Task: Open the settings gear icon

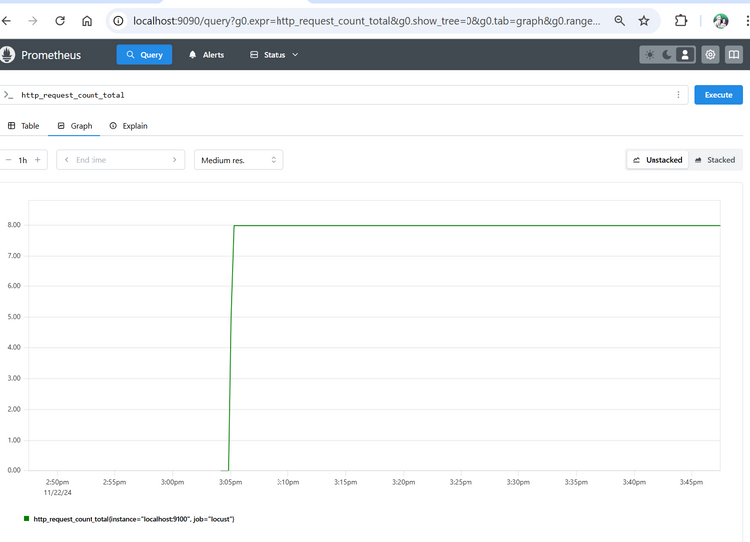Action: coord(710,55)
